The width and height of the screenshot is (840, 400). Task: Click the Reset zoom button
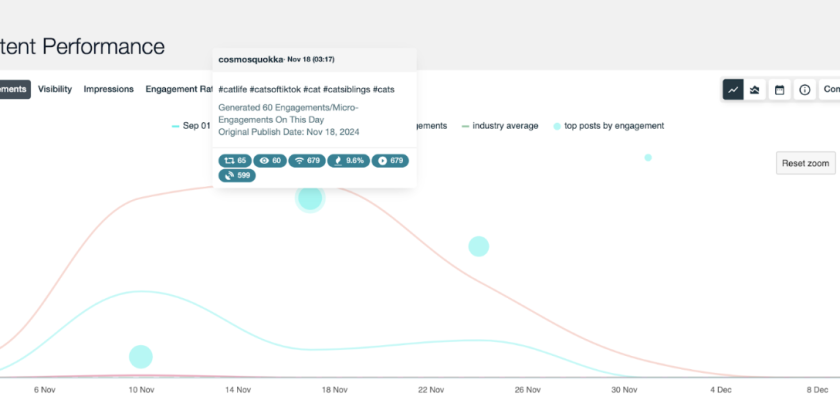pyautogui.click(x=805, y=163)
